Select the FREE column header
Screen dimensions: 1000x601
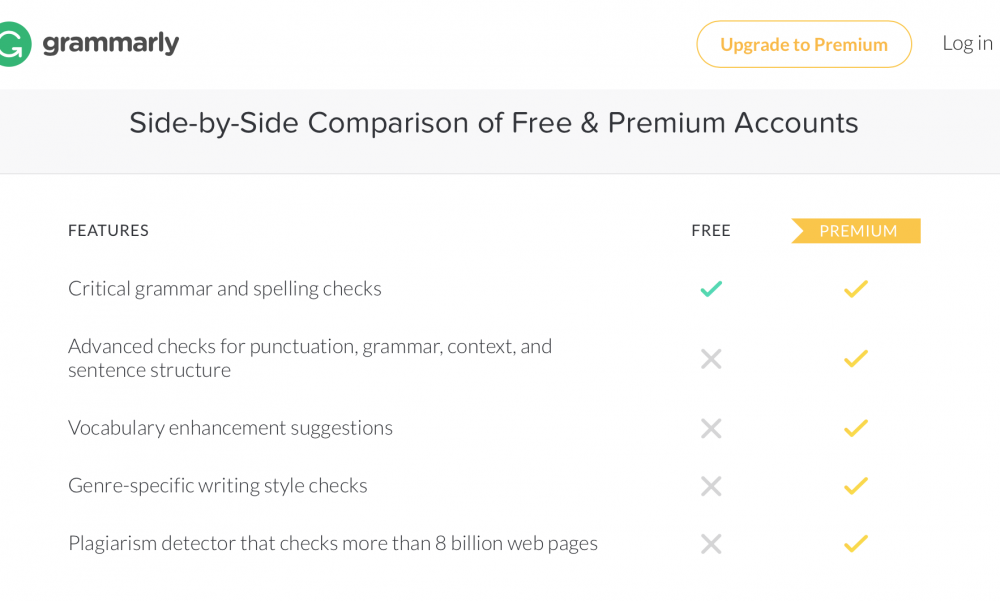click(710, 230)
